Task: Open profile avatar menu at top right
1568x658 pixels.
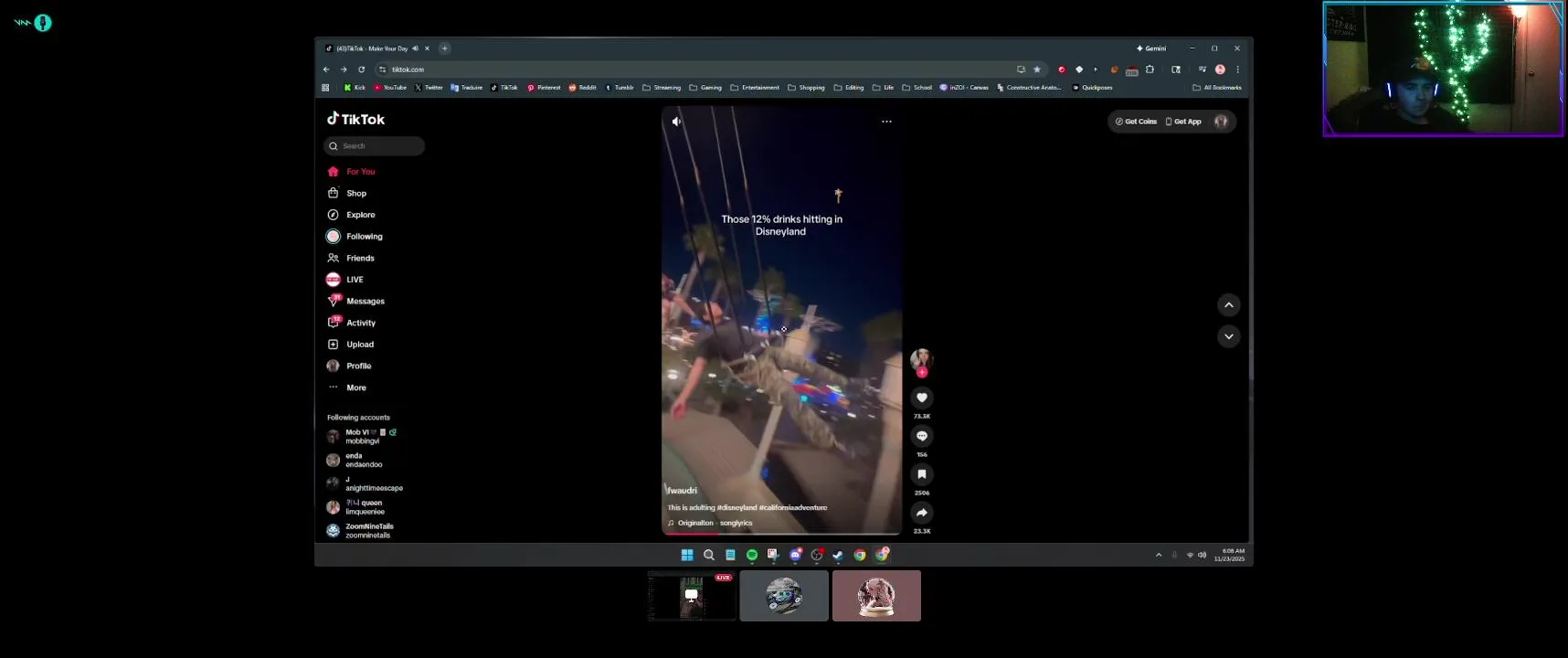Action: 1221,122
